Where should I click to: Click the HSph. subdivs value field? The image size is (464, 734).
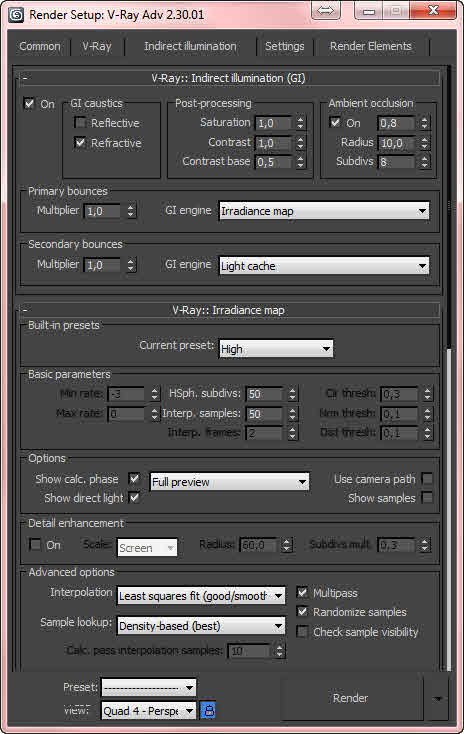[265, 394]
